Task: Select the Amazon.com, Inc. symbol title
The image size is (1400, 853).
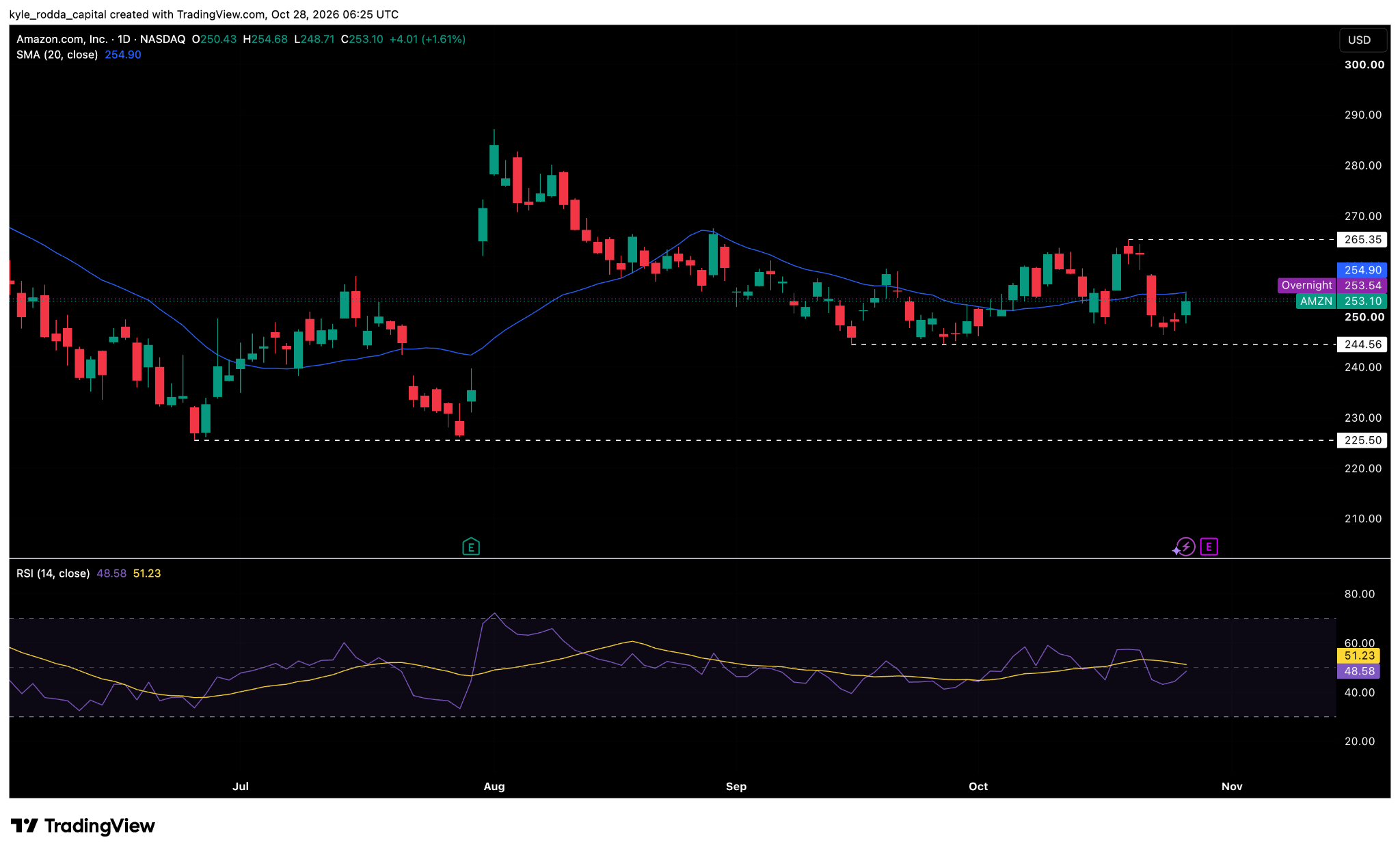Action: (x=62, y=39)
